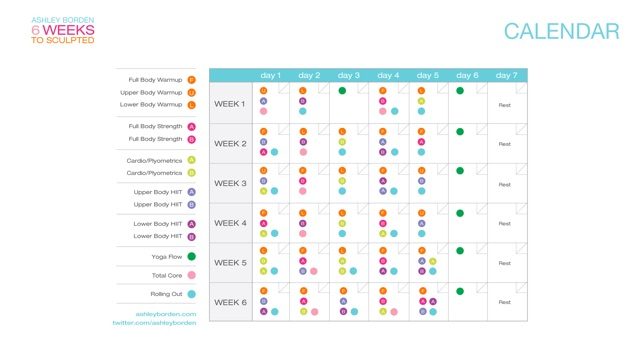Select the day 1 column header
Screen dimensions: 643x362
[x=271, y=75]
